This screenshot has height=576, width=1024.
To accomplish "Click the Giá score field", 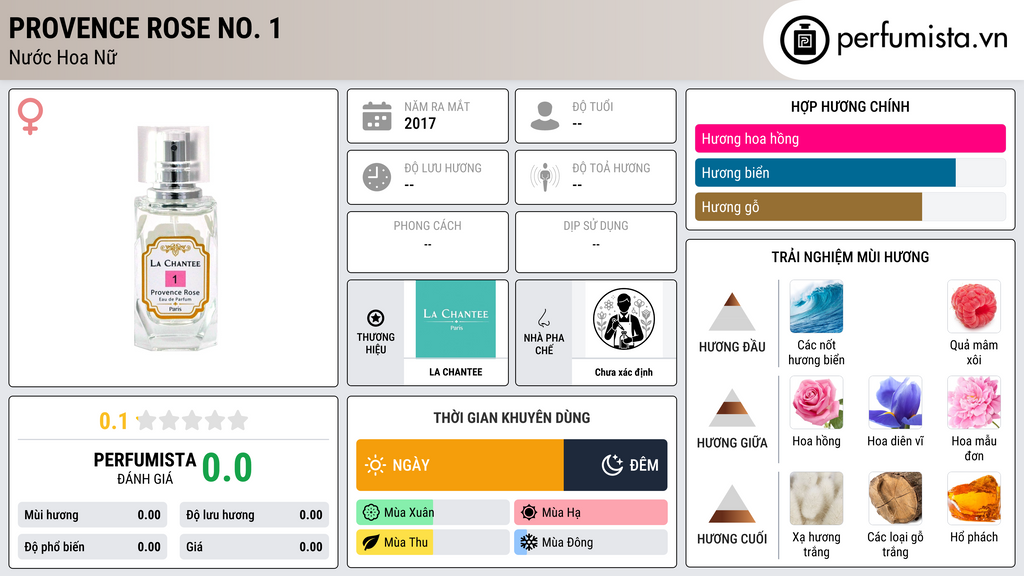I will 254,547.
